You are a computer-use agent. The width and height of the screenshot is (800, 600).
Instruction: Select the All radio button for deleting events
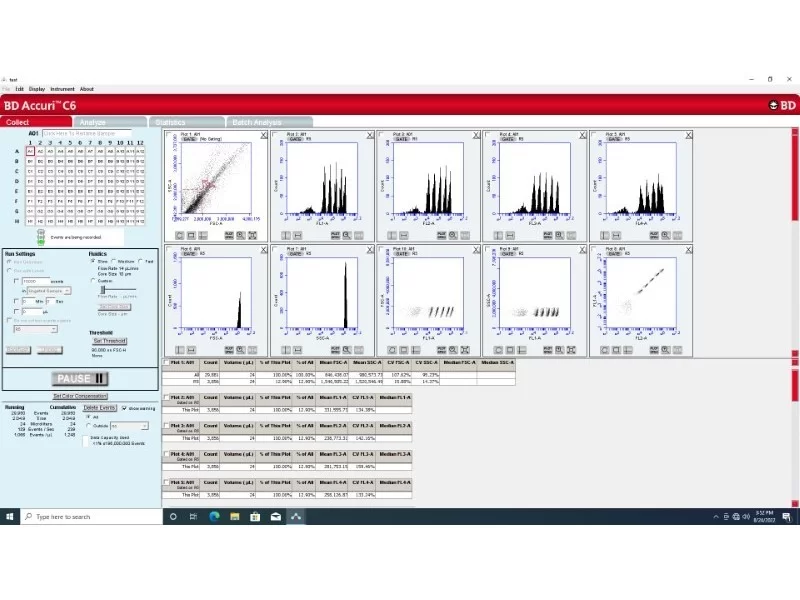pyautogui.click(x=88, y=417)
